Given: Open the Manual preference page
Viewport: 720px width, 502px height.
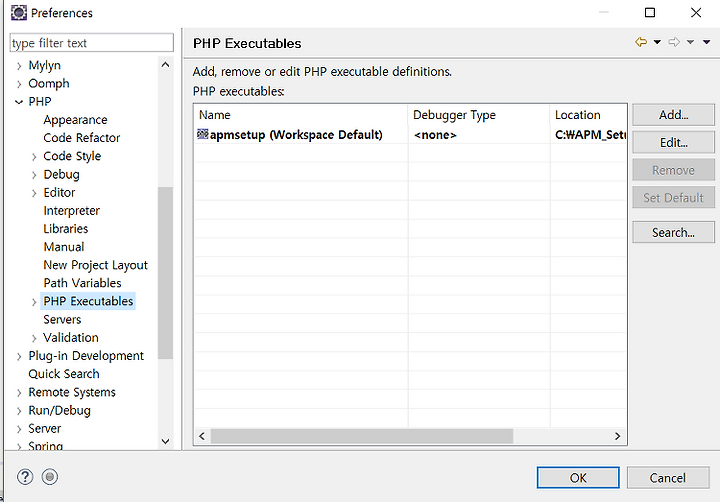Looking at the screenshot, I should pos(64,247).
